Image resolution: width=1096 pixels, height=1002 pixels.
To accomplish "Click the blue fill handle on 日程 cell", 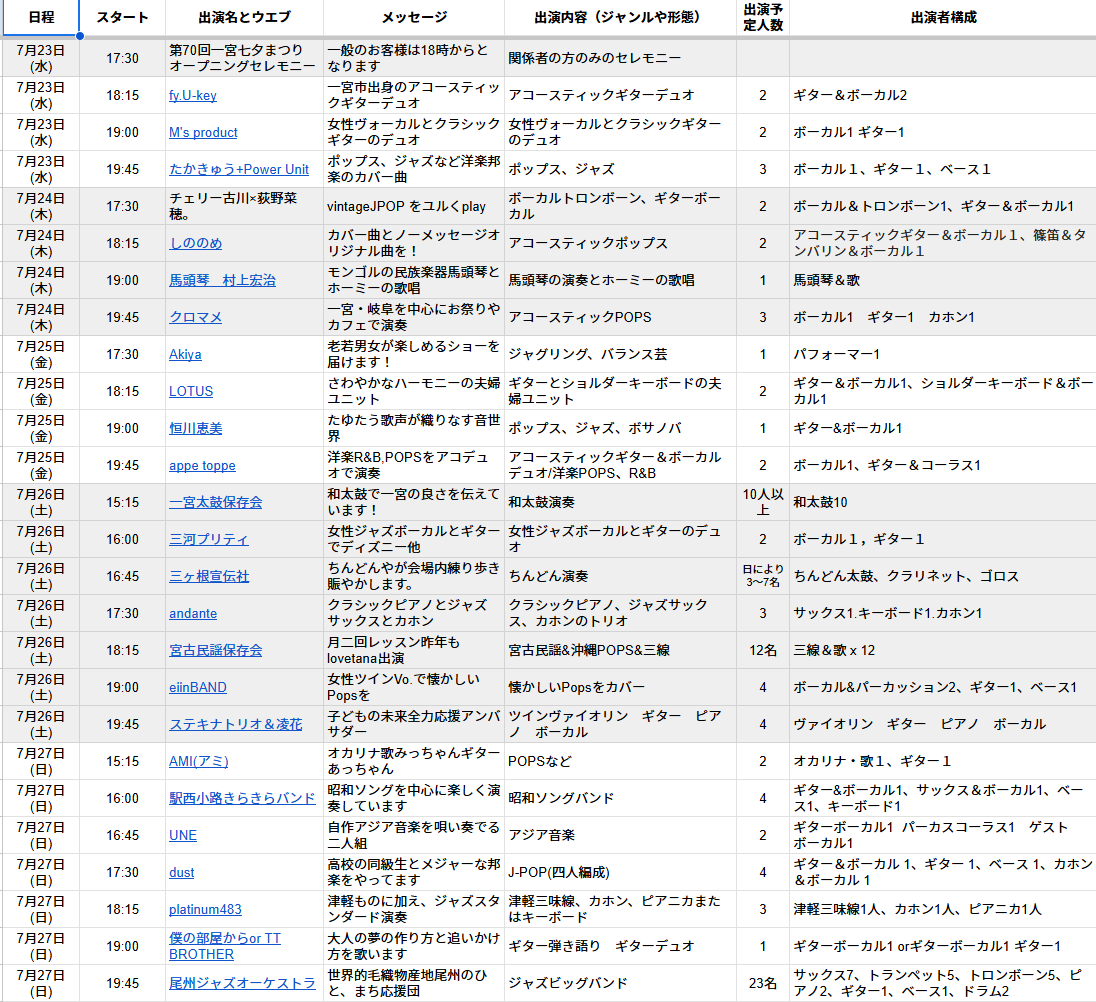I will (80, 36).
